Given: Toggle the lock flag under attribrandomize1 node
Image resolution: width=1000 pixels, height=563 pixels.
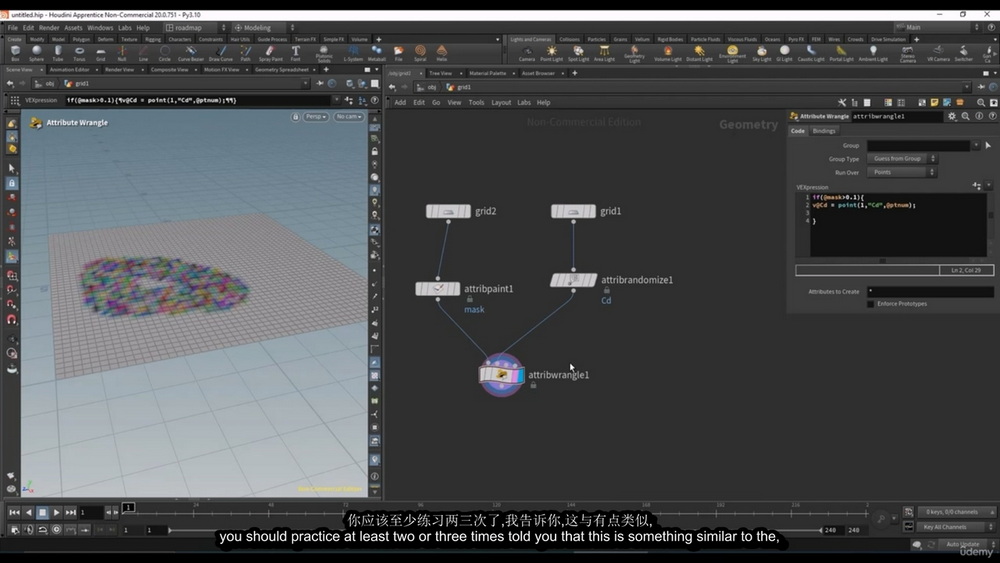Looking at the screenshot, I should click(607, 290).
